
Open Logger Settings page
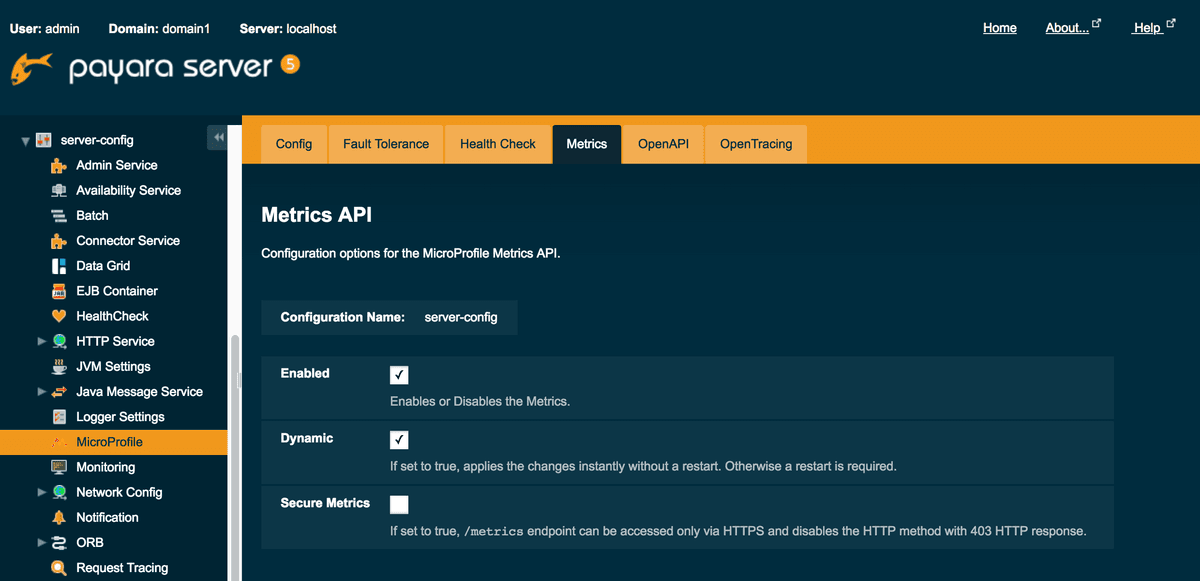click(121, 417)
